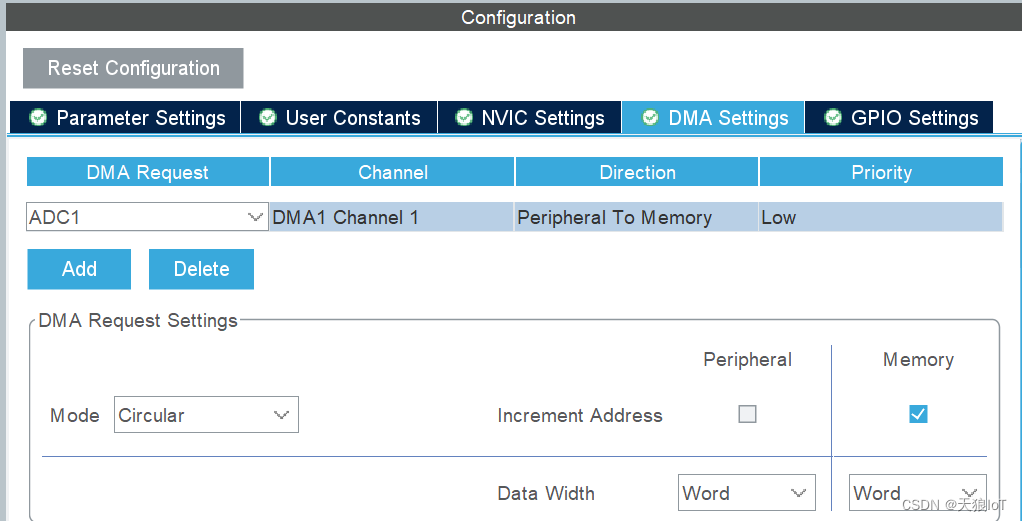Select the DMA1 Channel 1 cell

tap(392, 216)
